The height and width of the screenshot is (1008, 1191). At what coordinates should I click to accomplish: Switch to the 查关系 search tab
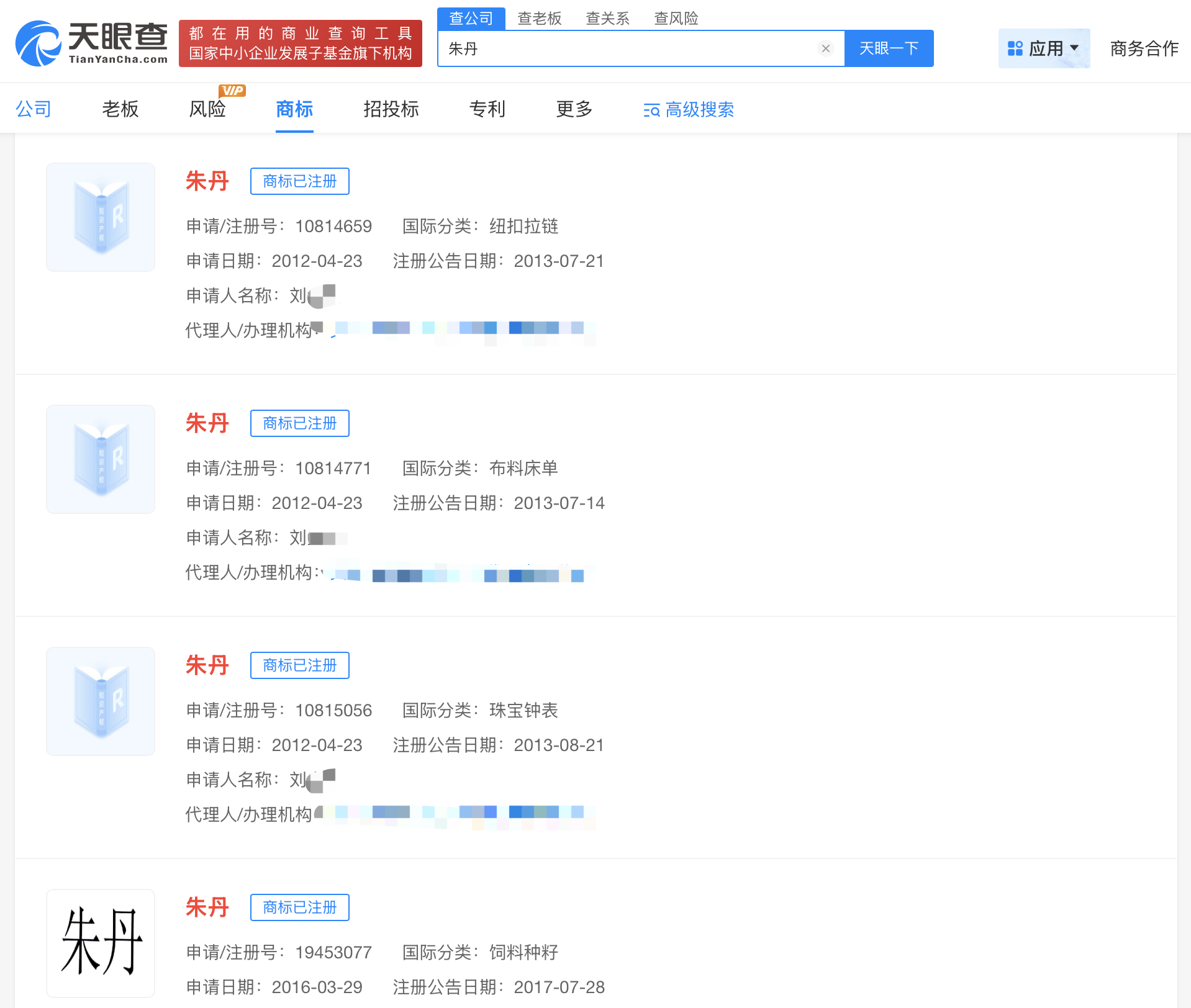[607, 19]
